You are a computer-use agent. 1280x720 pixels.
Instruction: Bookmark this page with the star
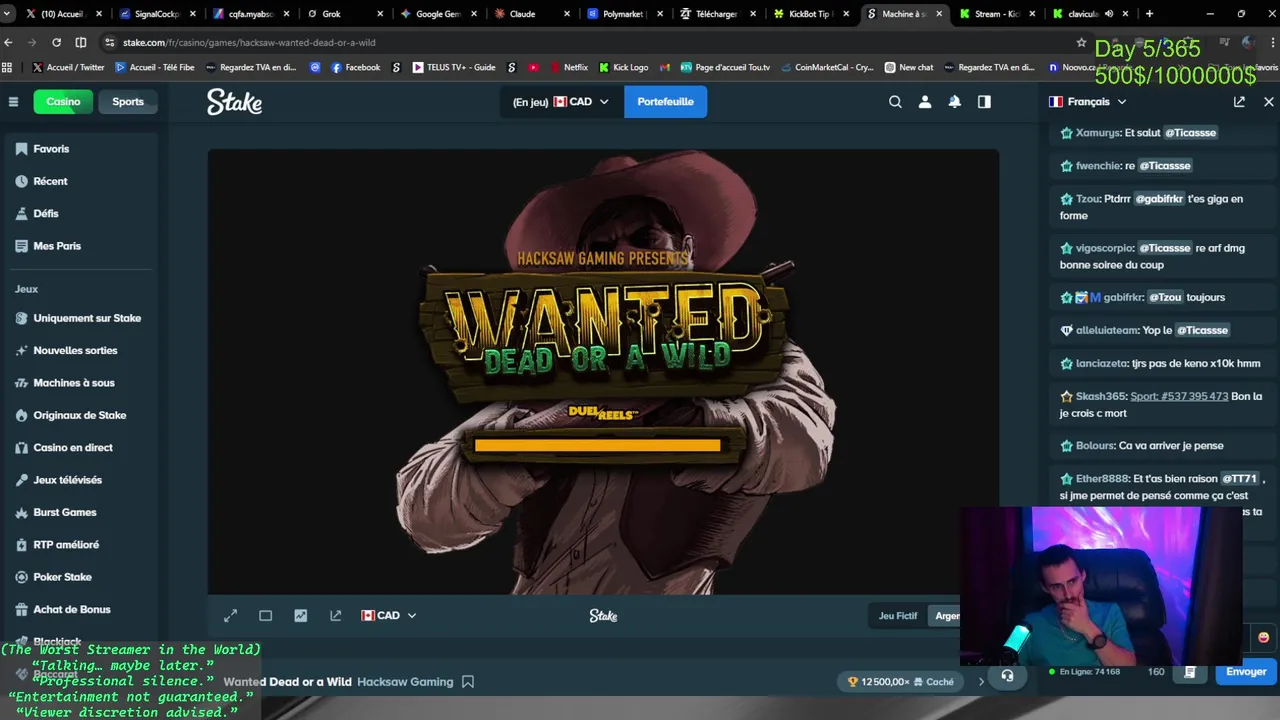[1081, 42]
